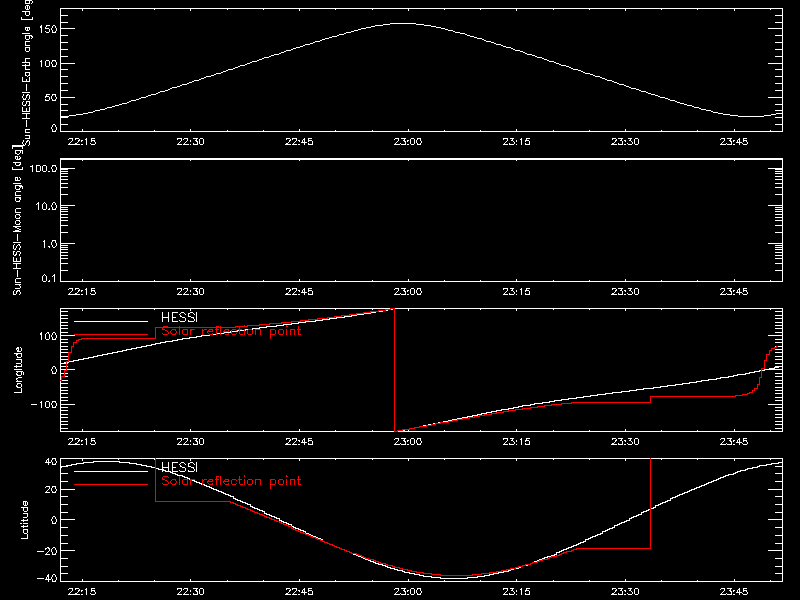
Task: Click 23:45 label under Moon angle plot
Action: 734,291
